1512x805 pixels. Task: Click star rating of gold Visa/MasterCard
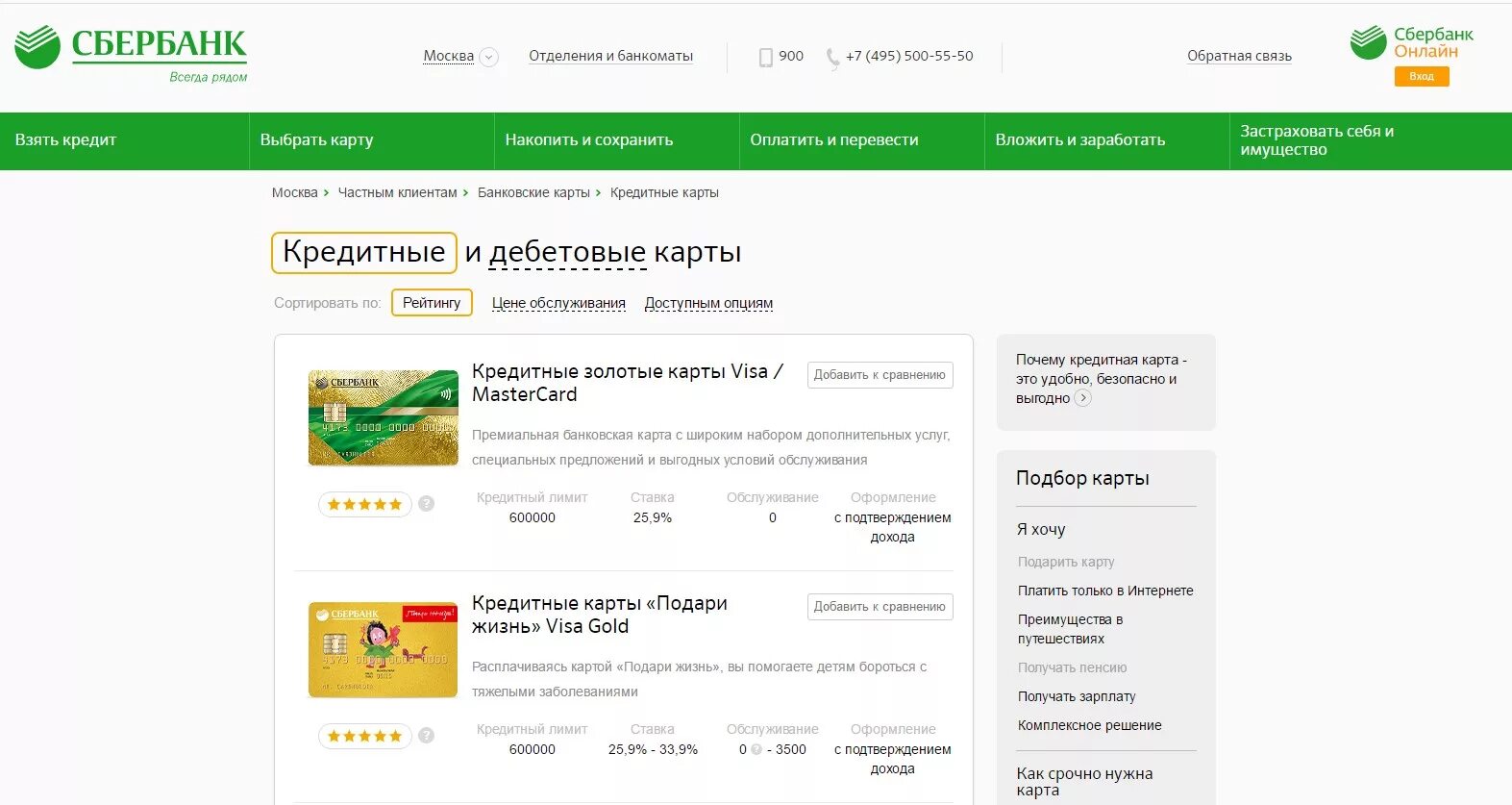tap(364, 504)
